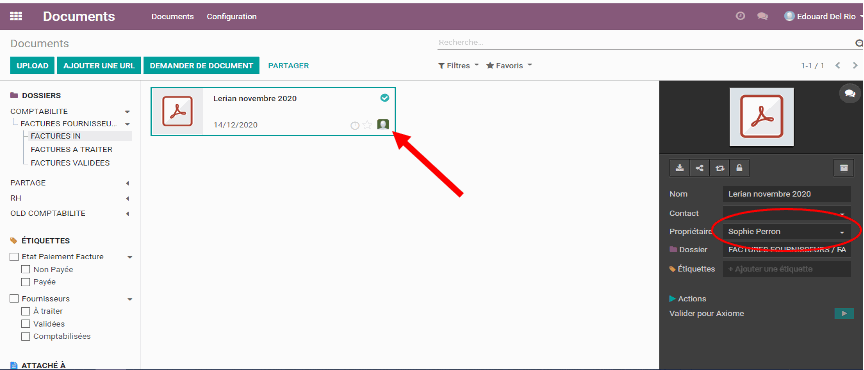Select the COMPTABILITE folder
This screenshot has height=370, width=864.
click(x=39, y=111)
